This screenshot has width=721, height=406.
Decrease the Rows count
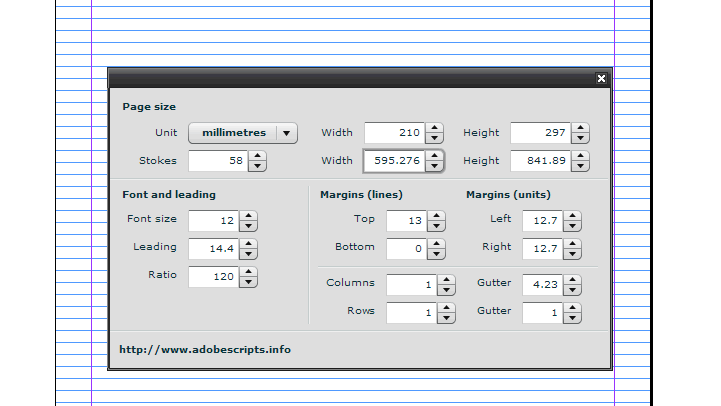click(446, 318)
